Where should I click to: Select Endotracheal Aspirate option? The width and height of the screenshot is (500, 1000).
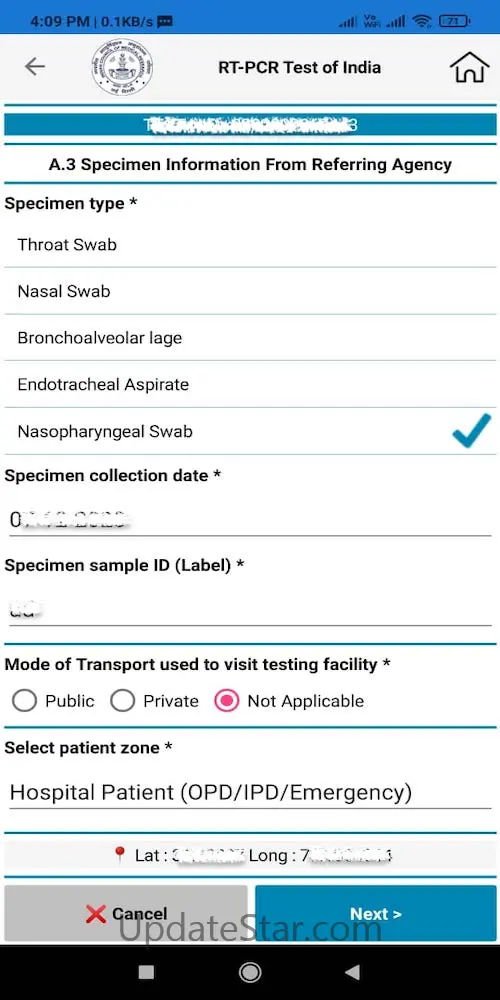(250, 385)
